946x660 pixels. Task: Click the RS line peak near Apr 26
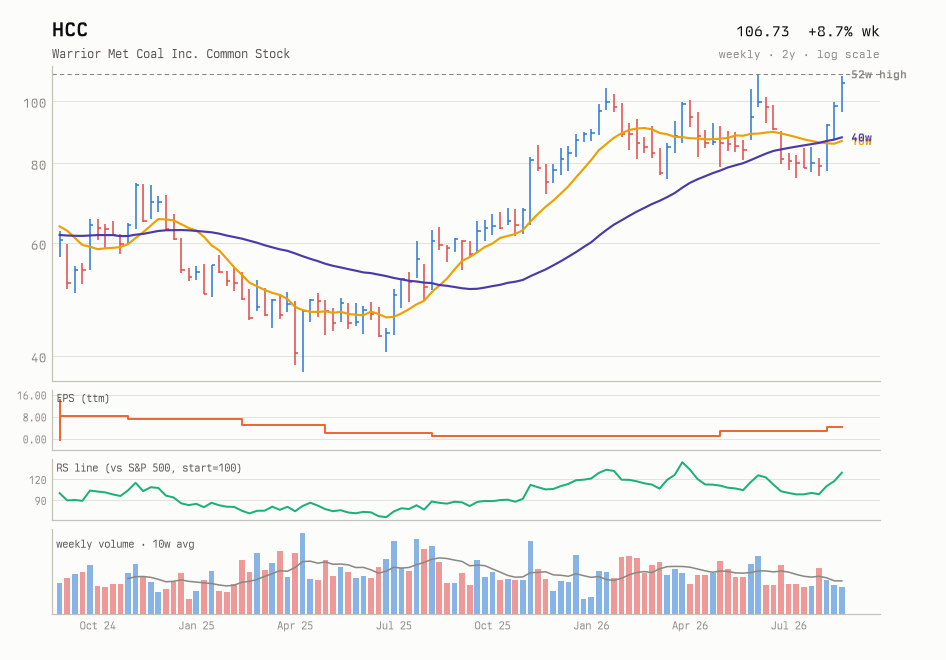click(682, 463)
